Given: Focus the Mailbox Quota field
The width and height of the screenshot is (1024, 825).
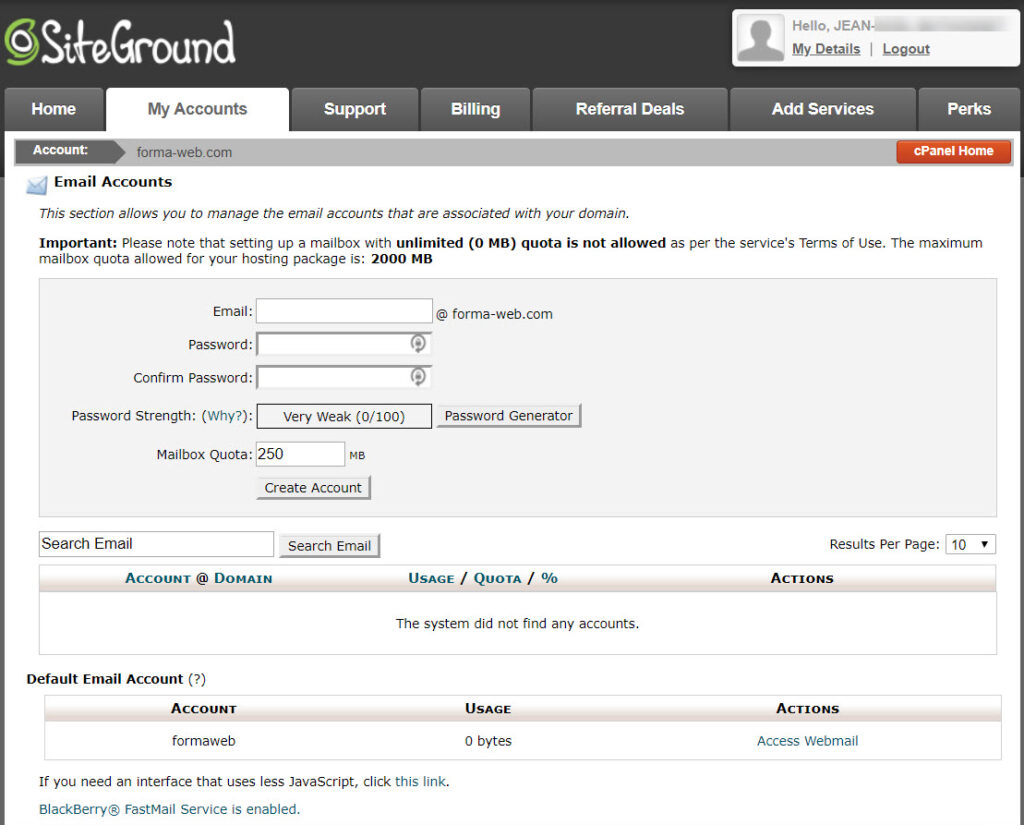Looking at the screenshot, I should [300, 454].
